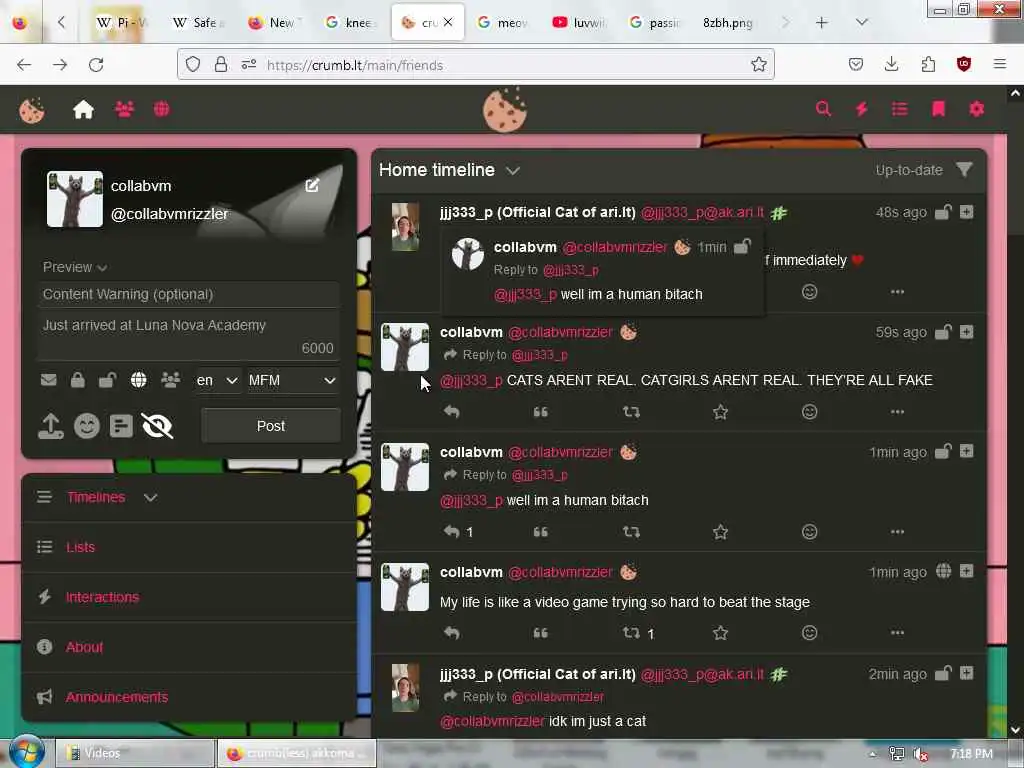
Task: Click the post text area placeholder
Action: (x=188, y=336)
